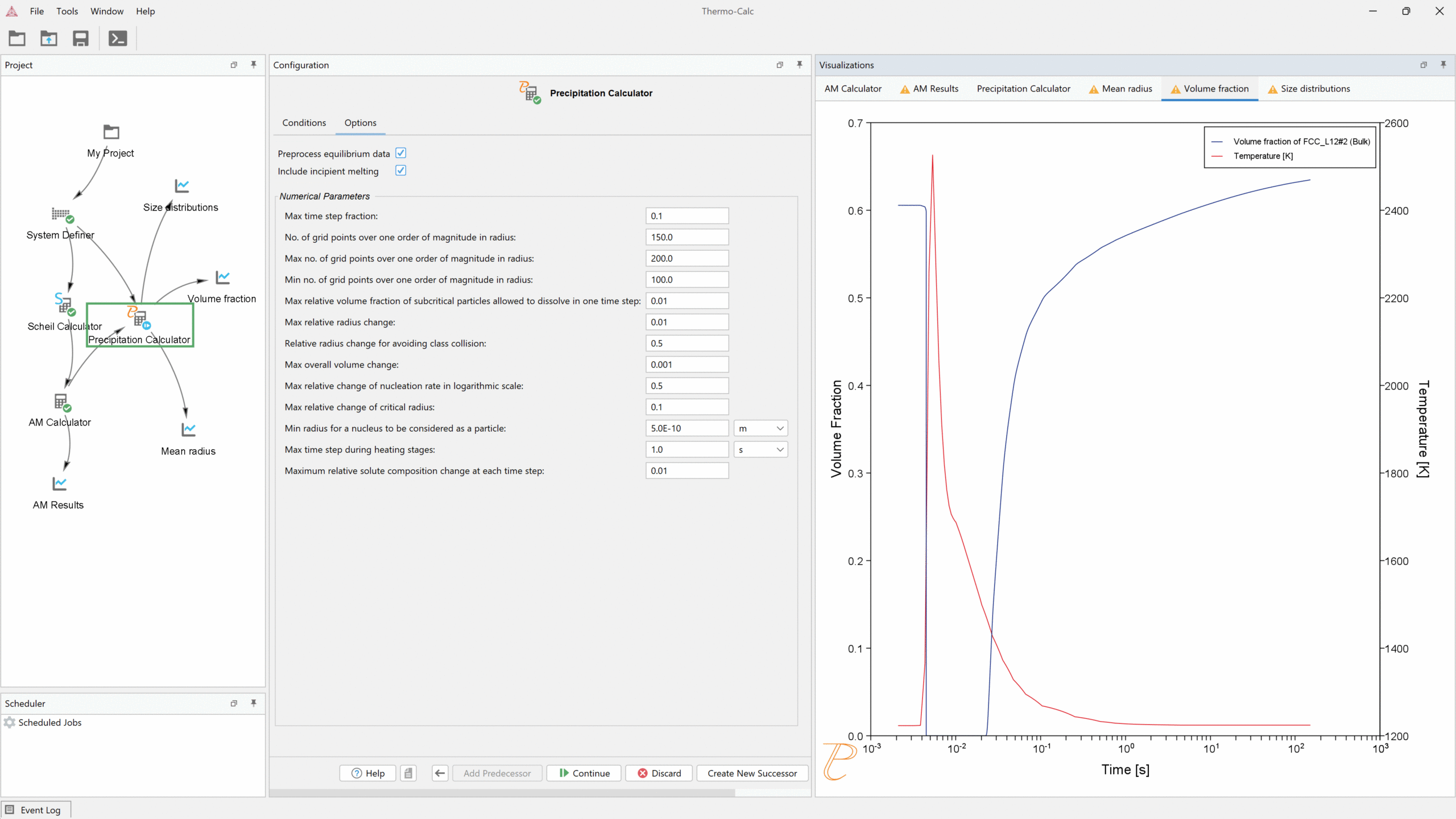Open the min radius unit dropdown

(x=760, y=428)
